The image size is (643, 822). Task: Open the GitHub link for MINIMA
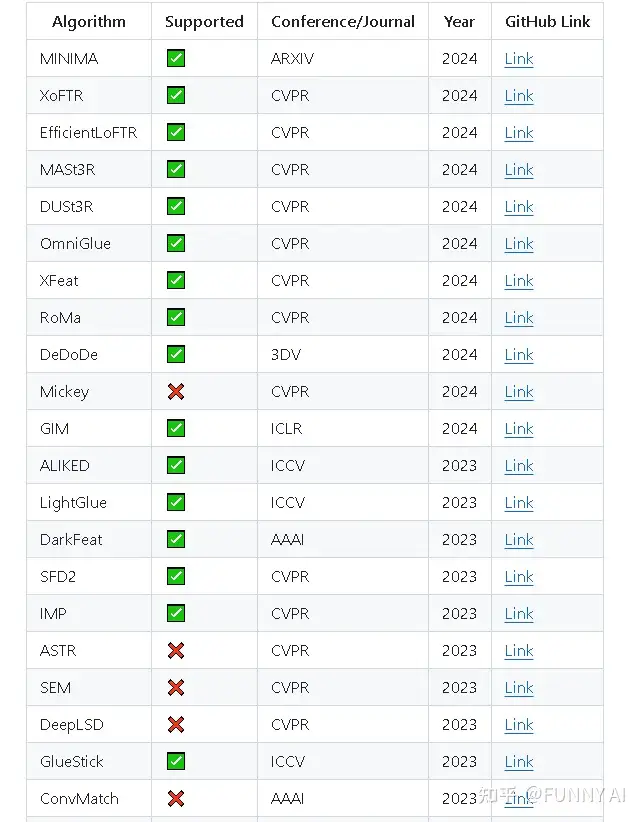[519, 59]
